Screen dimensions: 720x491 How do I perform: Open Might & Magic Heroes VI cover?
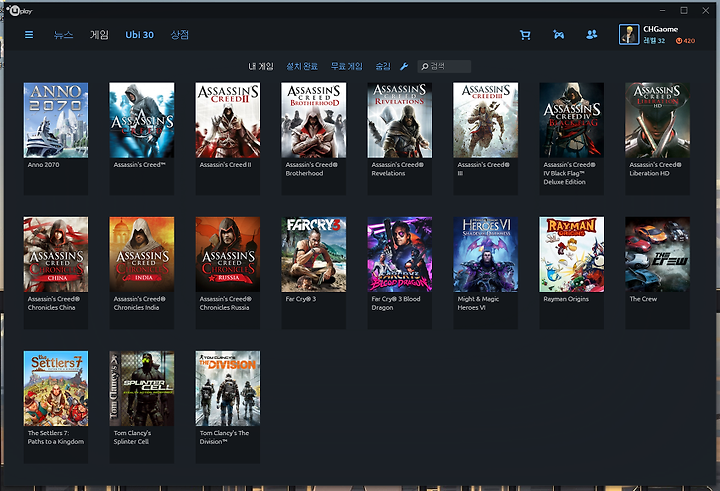[x=485, y=254]
